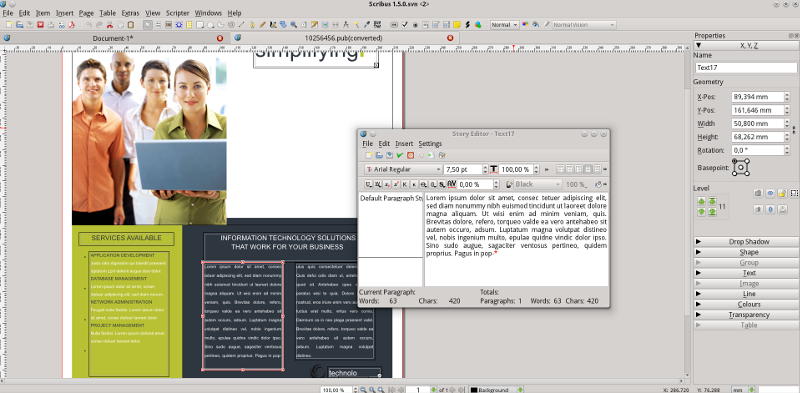Click the X-Pos value field
800x393 pixels.
point(757,96)
